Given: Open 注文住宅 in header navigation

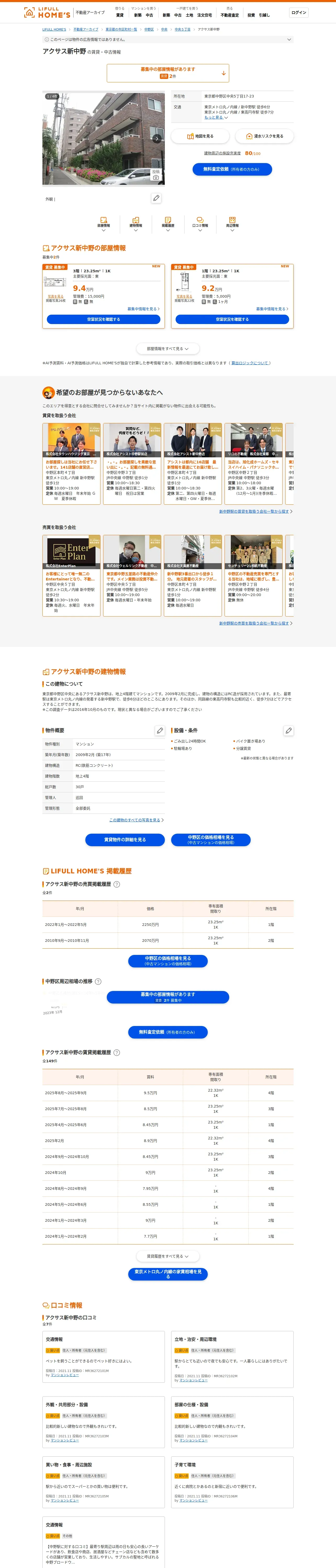Looking at the screenshot, I should point(204,15).
